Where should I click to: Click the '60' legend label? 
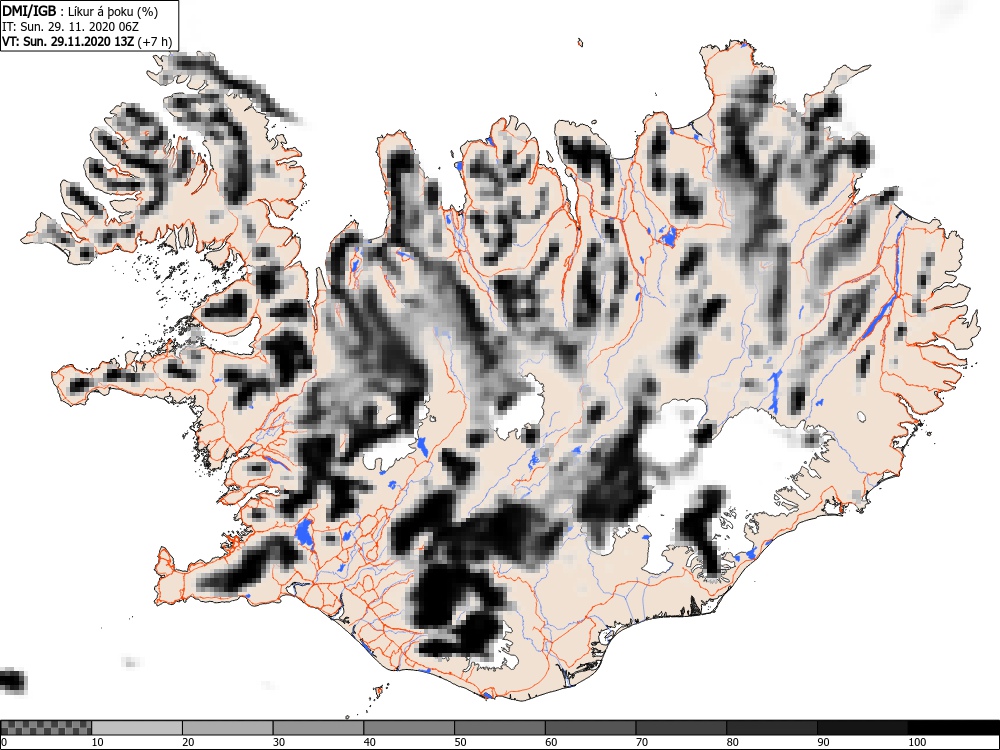pos(550,742)
